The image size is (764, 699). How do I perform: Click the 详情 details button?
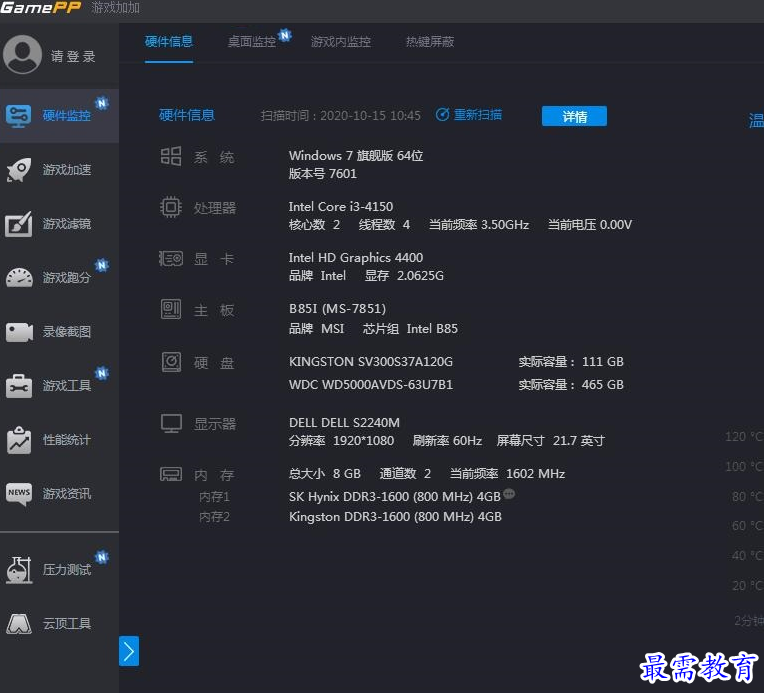pyautogui.click(x=574, y=116)
